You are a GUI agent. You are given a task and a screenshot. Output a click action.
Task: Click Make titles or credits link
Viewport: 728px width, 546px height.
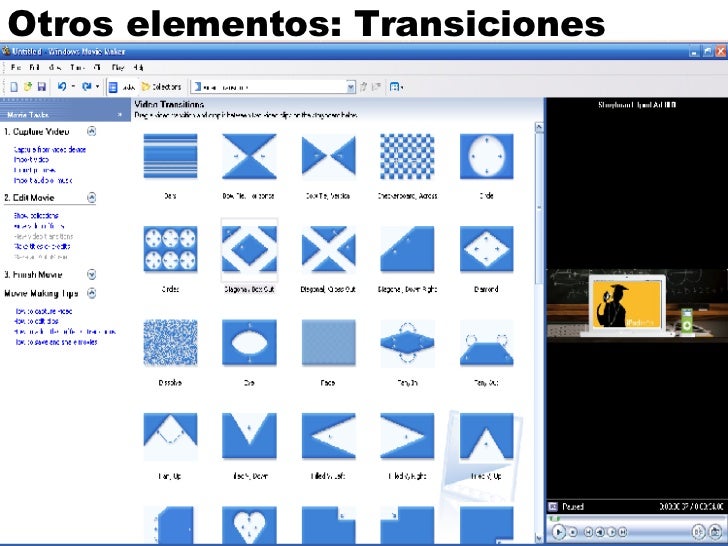pyautogui.click(x=42, y=246)
